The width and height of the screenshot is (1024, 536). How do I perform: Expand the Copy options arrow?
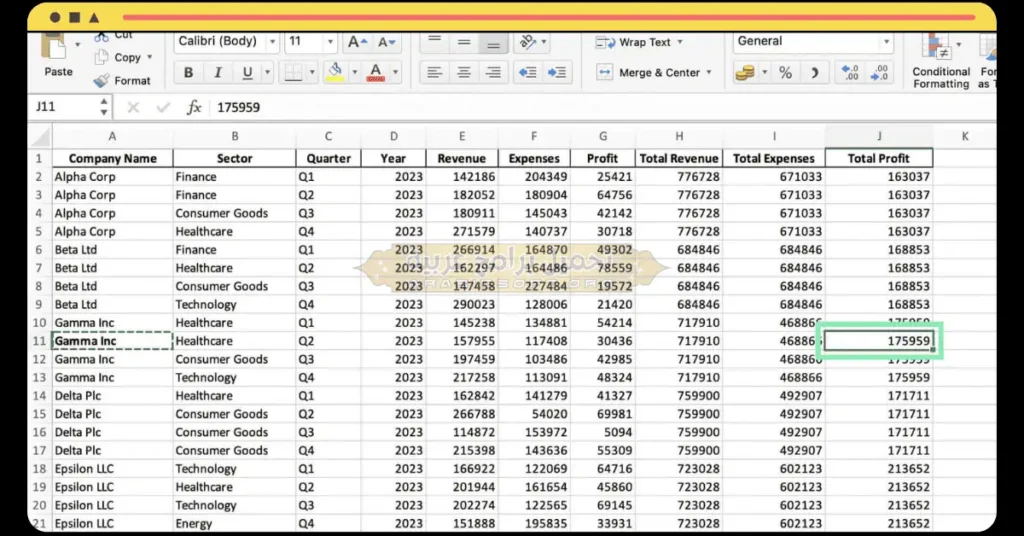pos(150,57)
